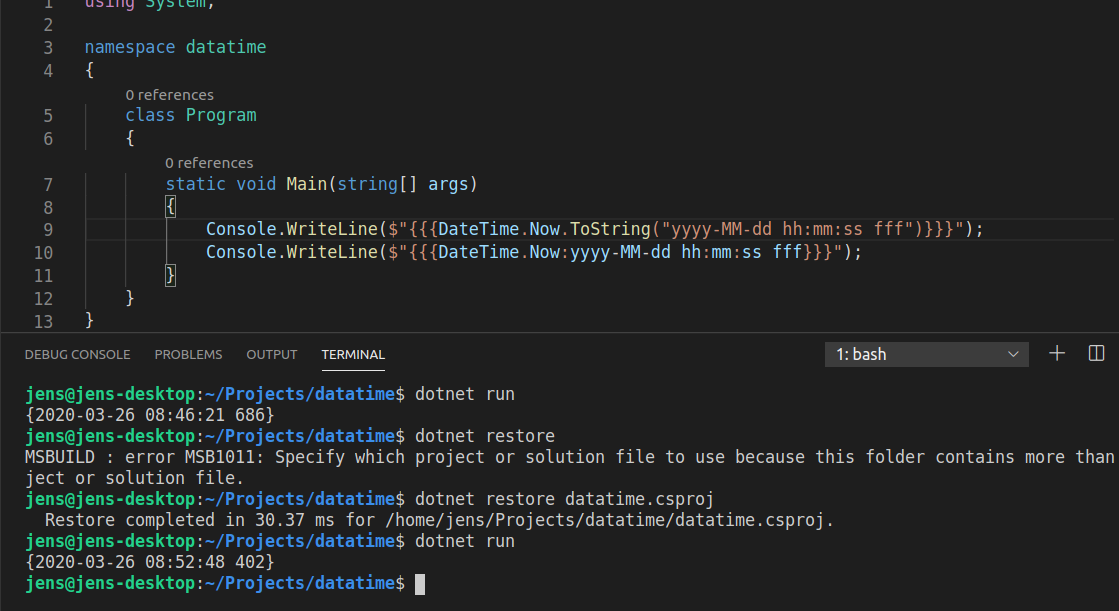Click 'dotnet restore datatime.csproj' command text
The image size is (1119, 611).
564,499
